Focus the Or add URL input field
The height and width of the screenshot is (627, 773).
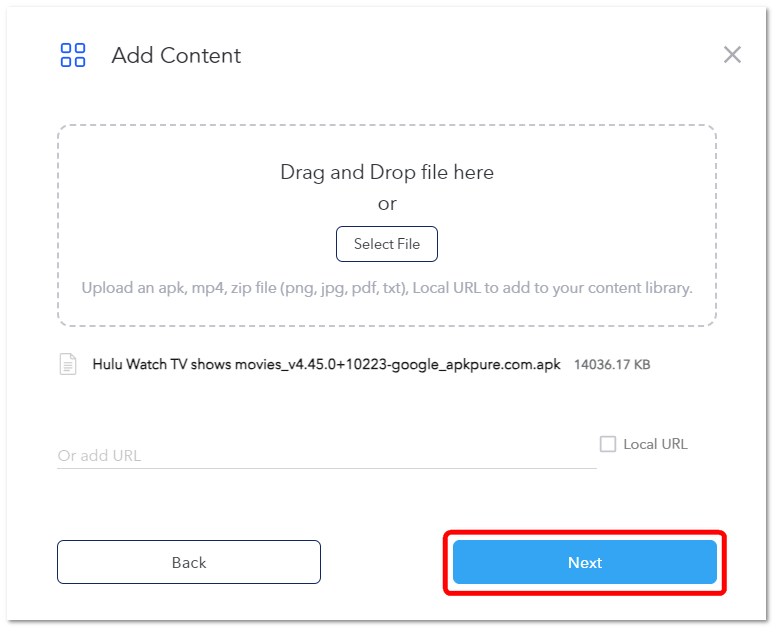click(x=327, y=455)
